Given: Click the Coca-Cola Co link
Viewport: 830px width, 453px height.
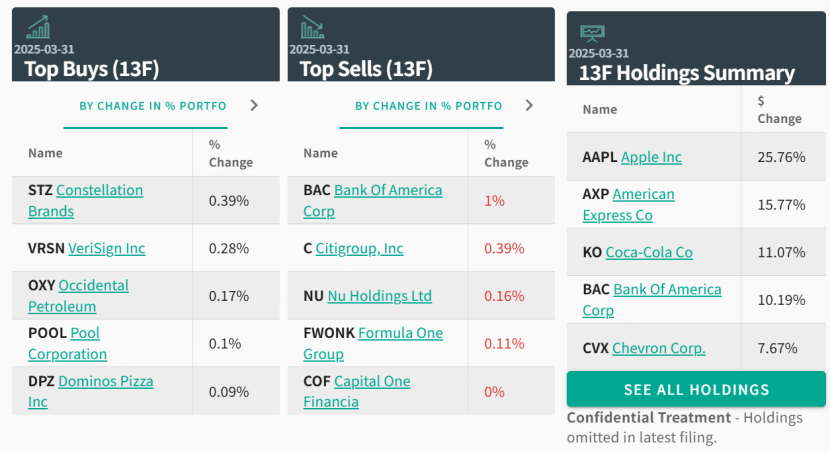Looking at the screenshot, I should coord(649,252).
